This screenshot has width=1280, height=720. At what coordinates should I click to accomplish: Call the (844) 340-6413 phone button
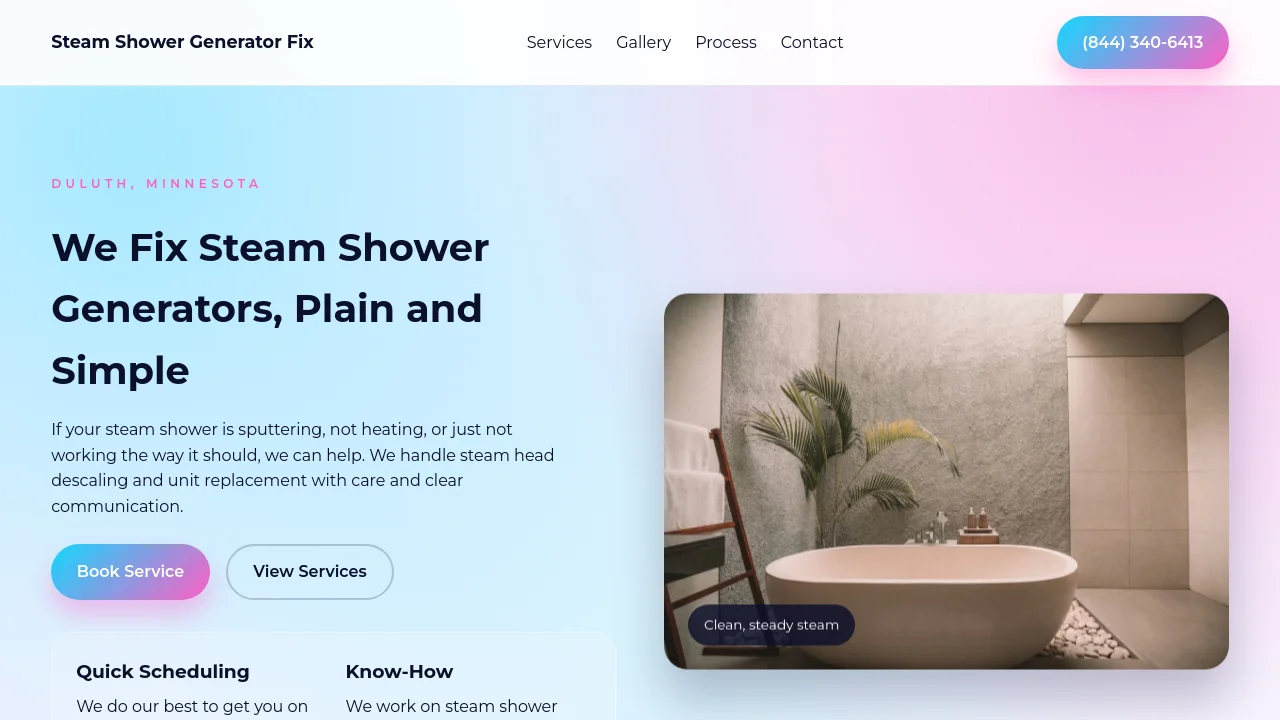[1143, 42]
